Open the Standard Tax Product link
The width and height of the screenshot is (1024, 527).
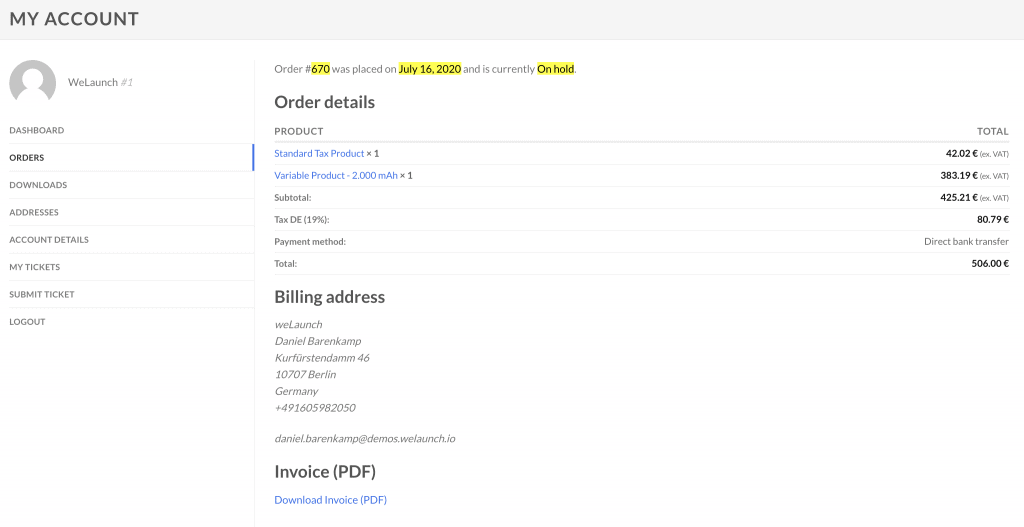pyautogui.click(x=319, y=153)
